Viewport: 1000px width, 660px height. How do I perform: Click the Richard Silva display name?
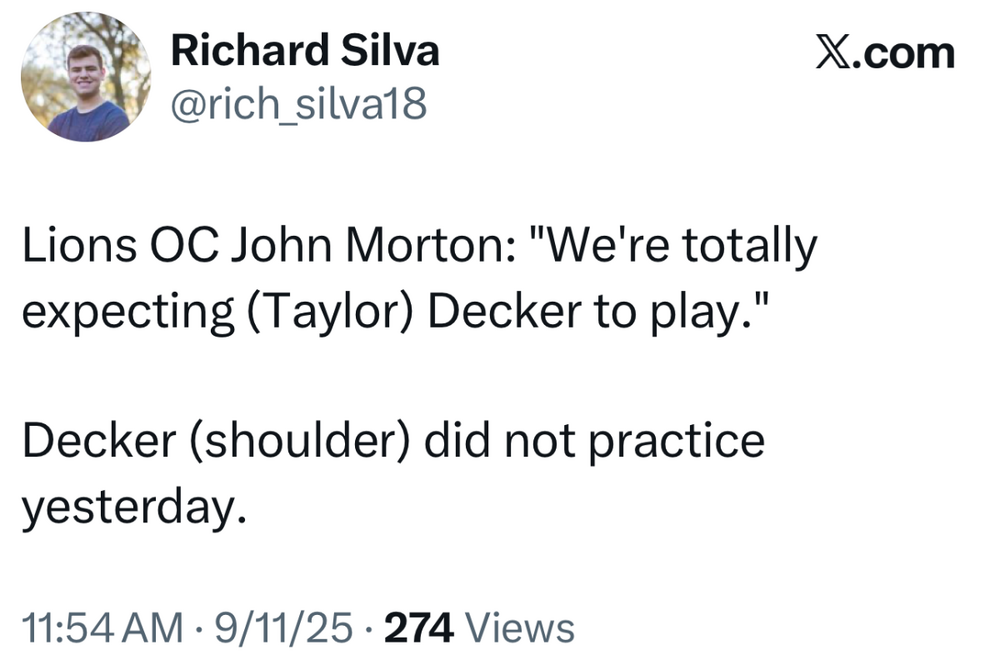tap(305, 51)
